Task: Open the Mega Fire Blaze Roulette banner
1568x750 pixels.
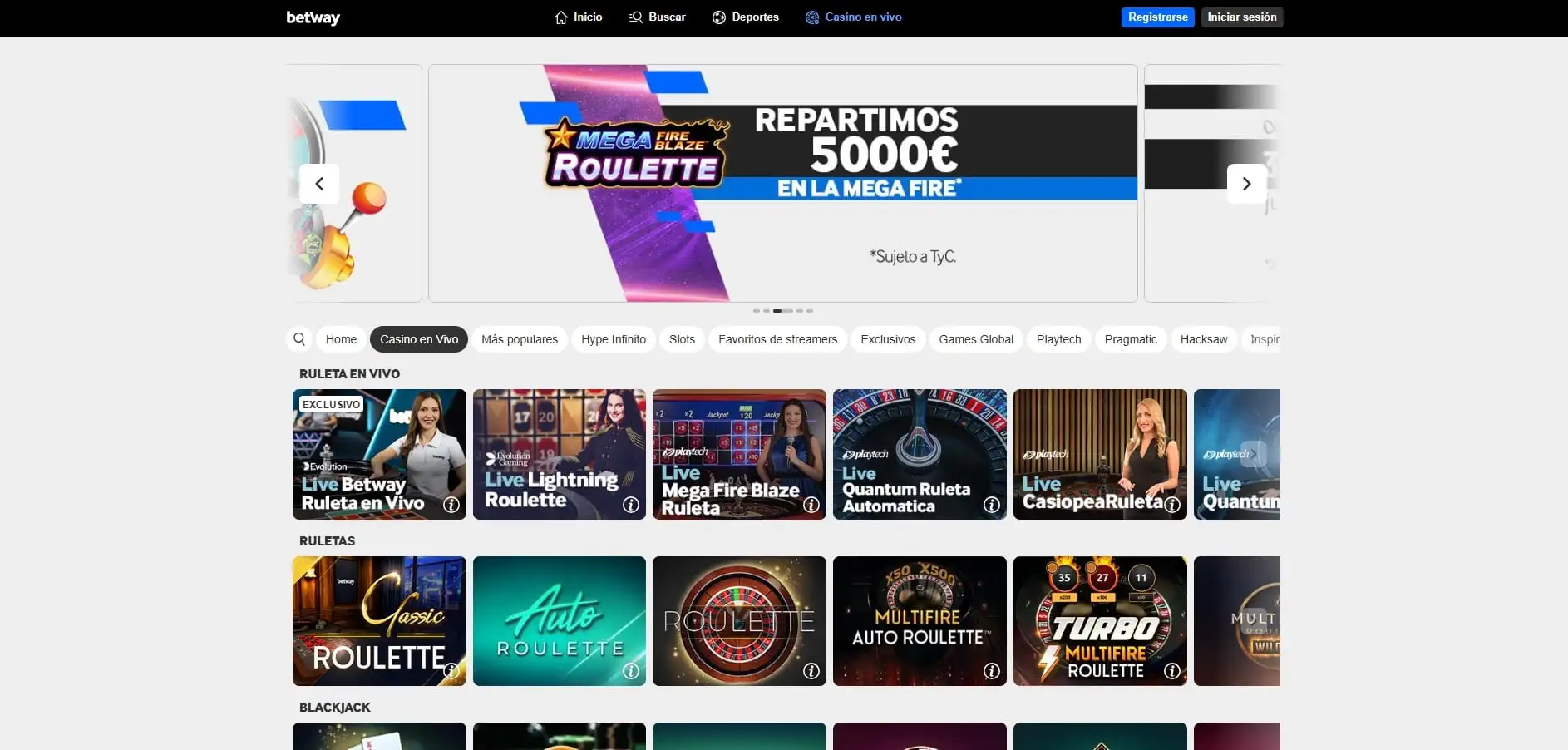Action: click(782, 183)
